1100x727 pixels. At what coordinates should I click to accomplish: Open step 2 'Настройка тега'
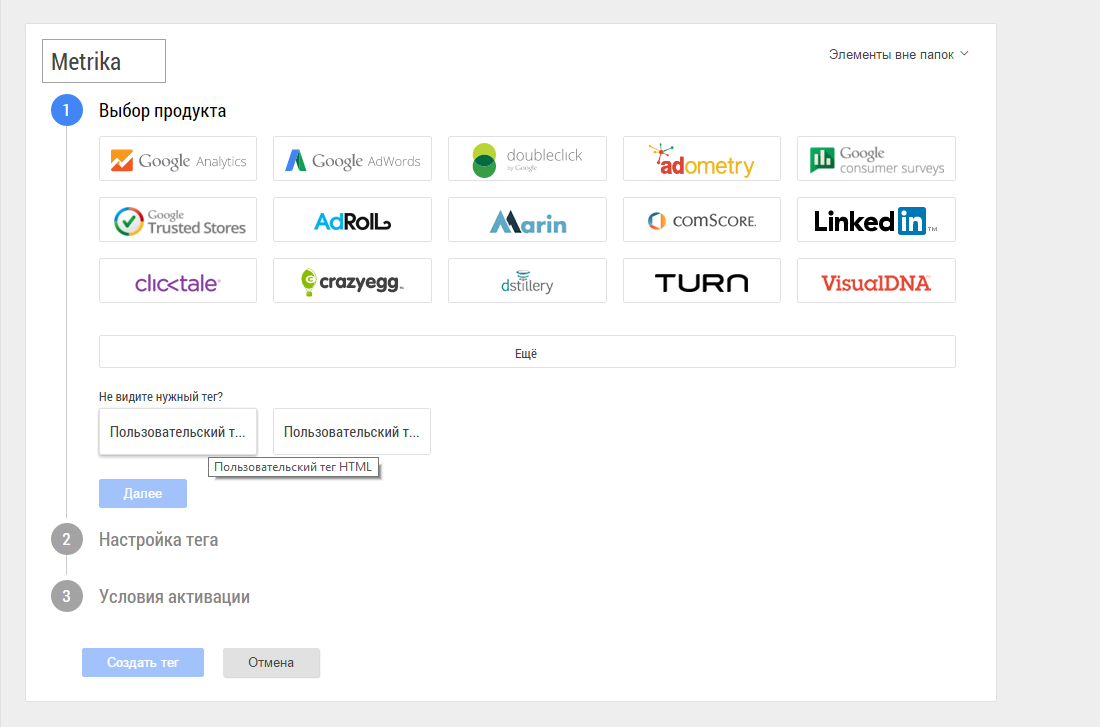pyautogui.click(x=159, y=540)
